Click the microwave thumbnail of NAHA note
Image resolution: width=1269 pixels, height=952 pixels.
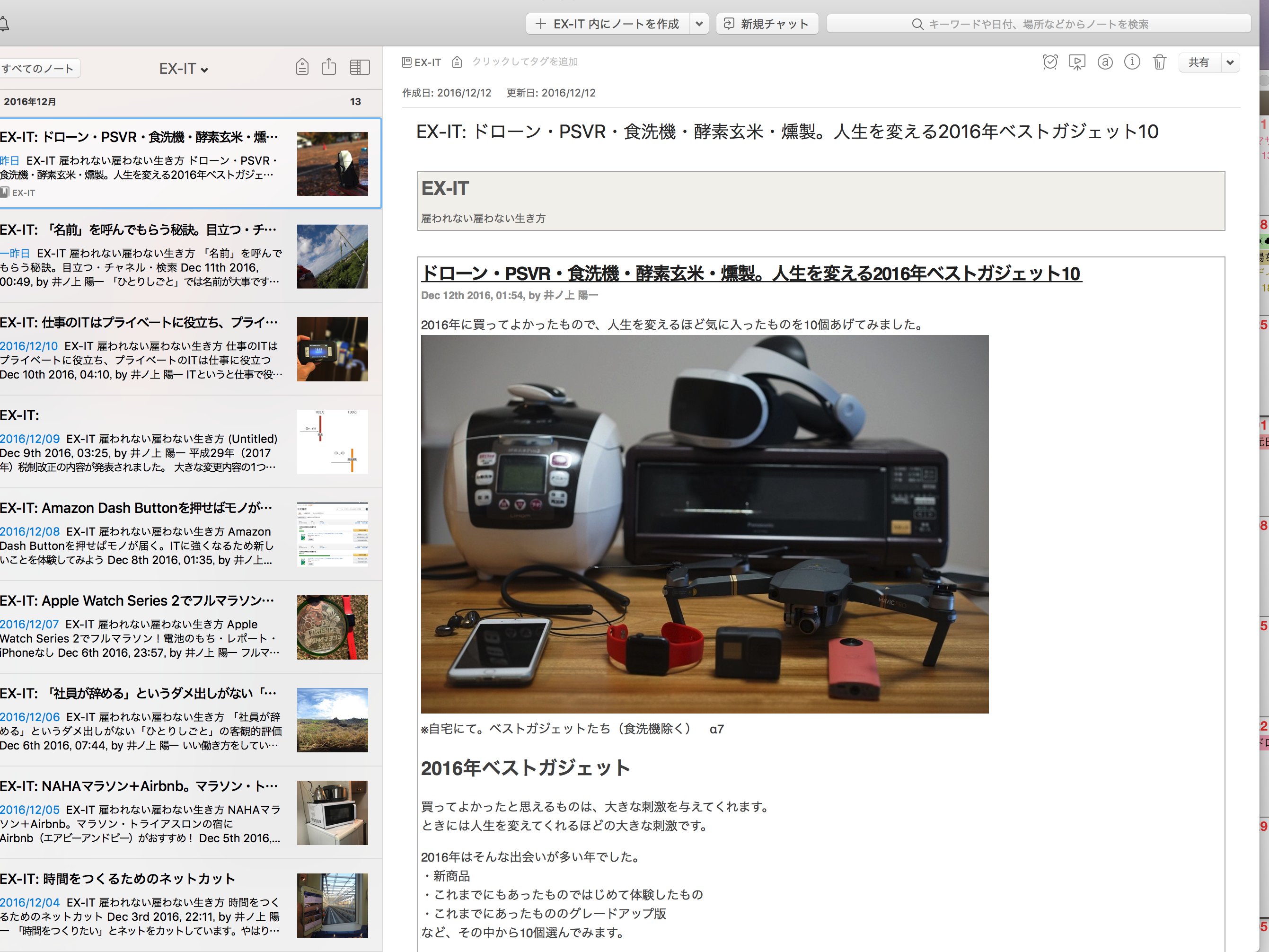[x=332, y=812]
